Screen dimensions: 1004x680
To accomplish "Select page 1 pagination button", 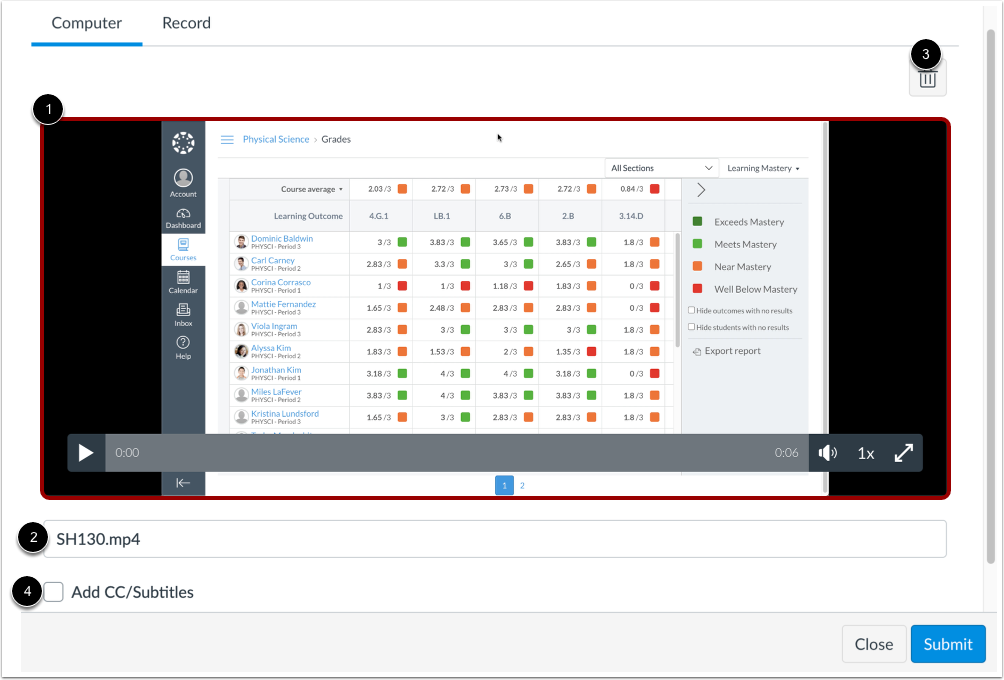I will 505,485.
